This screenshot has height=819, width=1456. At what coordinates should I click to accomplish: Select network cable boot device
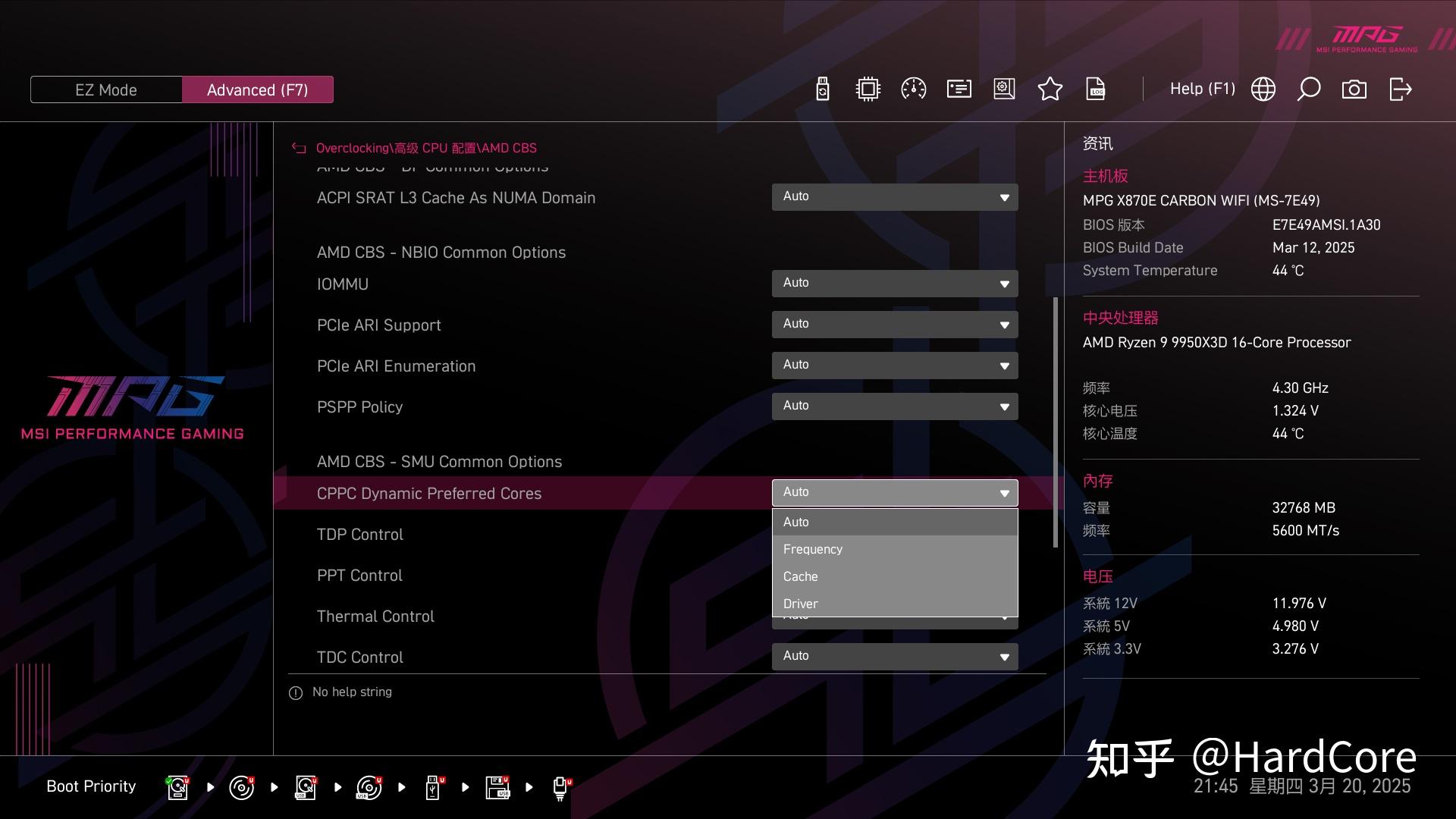coord(561,789)
